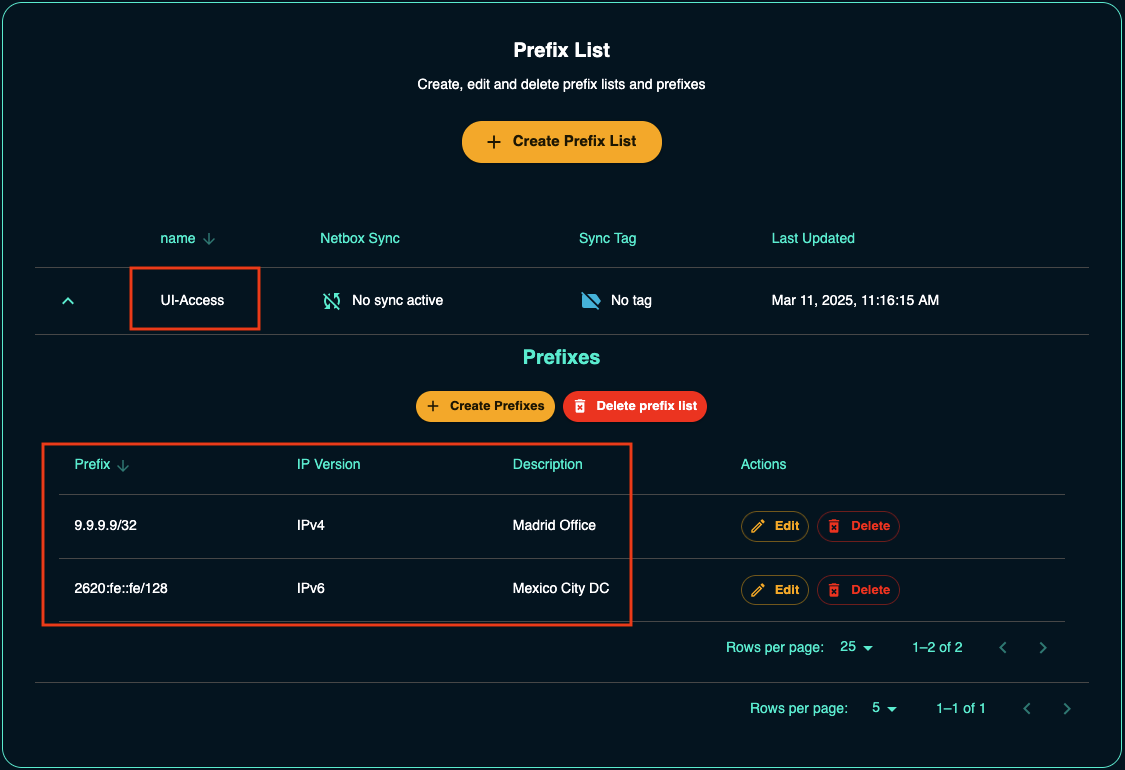Sort prefixes by IP Version header
This screenshot has width=1125, height=770.
(x=328, y=465)
